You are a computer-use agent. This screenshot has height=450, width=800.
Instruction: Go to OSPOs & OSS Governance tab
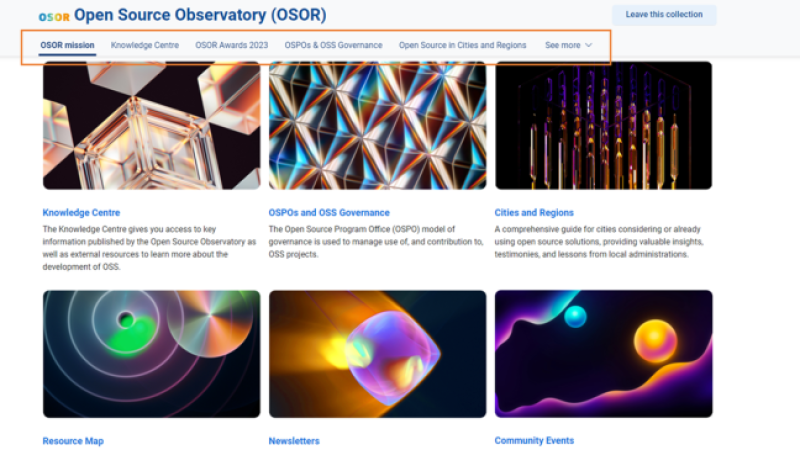[x=333, y=45]
